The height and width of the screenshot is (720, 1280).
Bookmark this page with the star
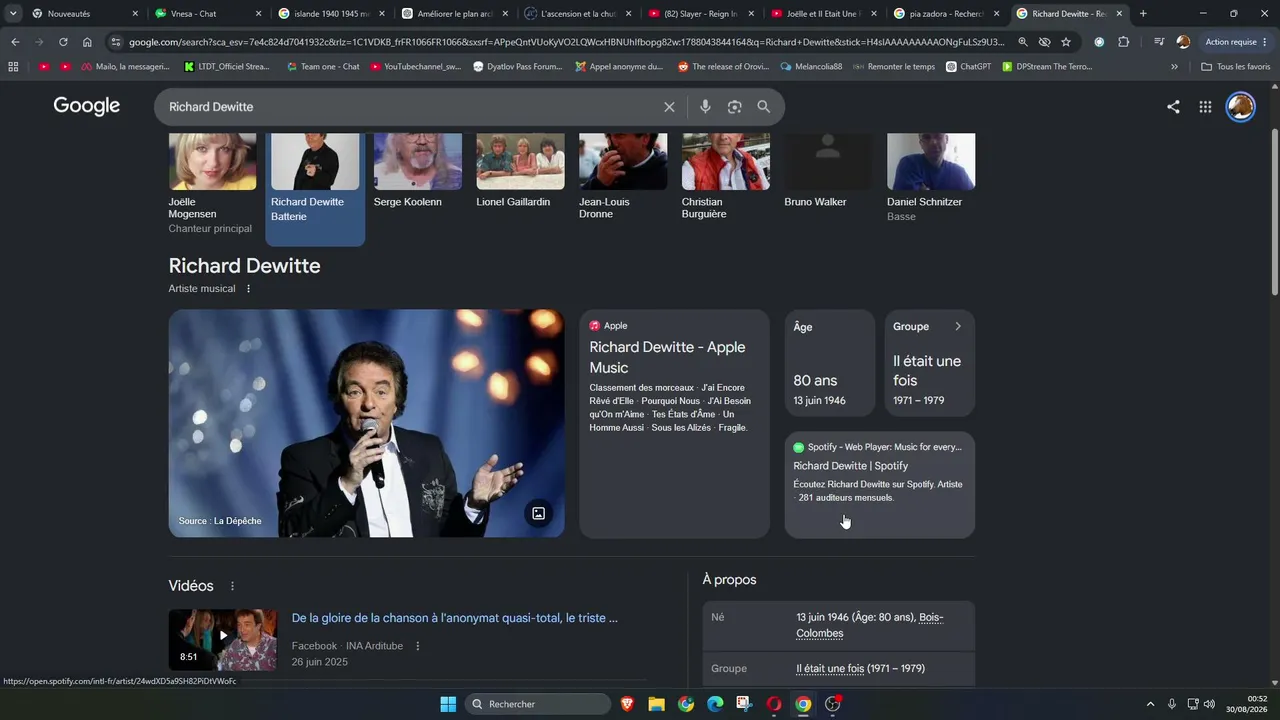(1066, 42)
